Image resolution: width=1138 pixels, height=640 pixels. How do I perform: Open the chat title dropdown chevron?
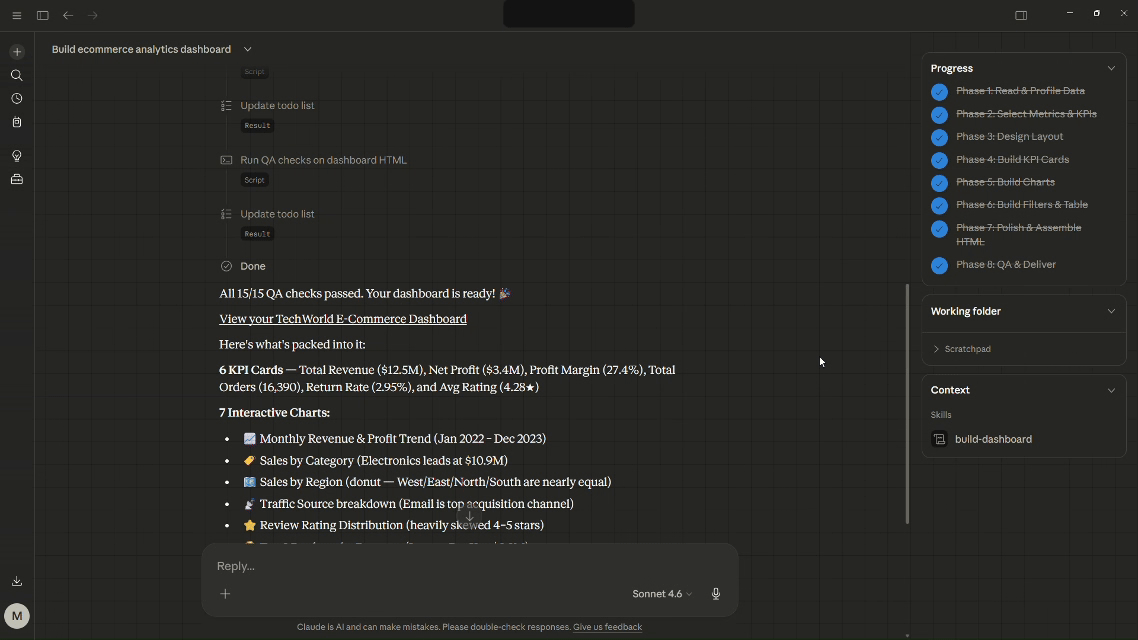tap(248, 49)
